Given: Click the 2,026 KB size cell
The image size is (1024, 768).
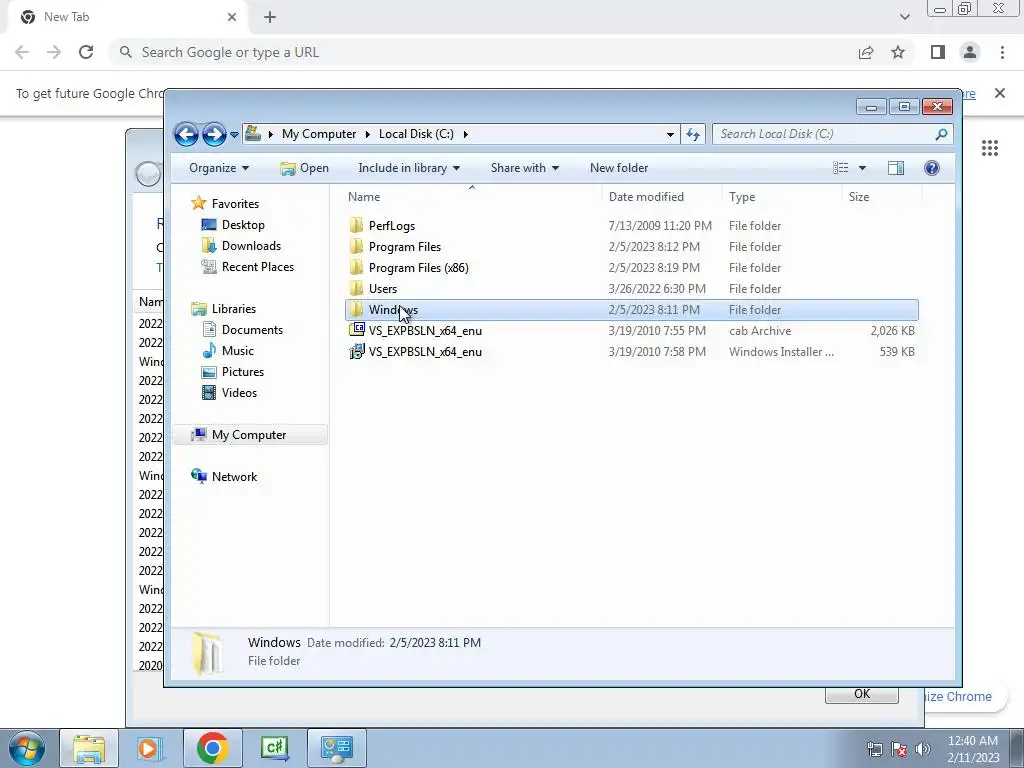Looking at the screenshot, I should tap(893, 330).
